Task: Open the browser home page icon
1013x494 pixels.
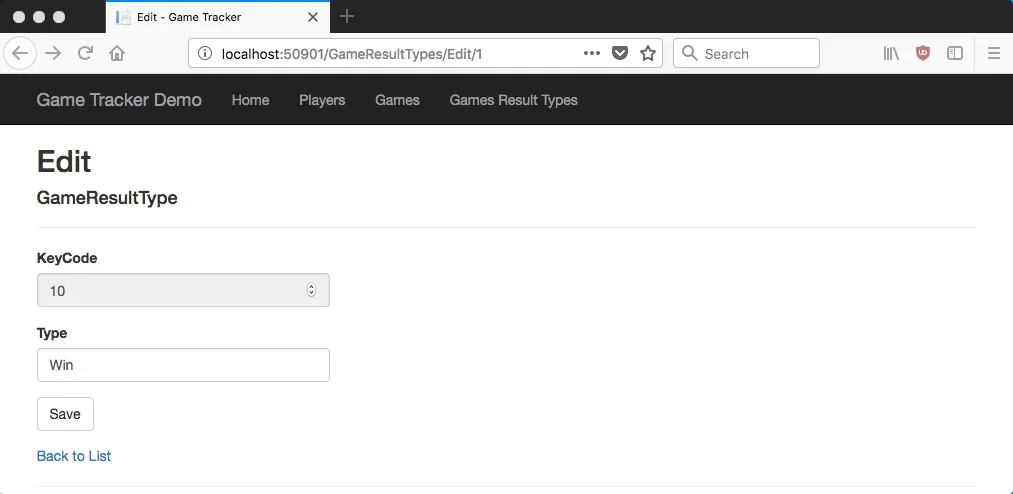Action: coord(117,54)
